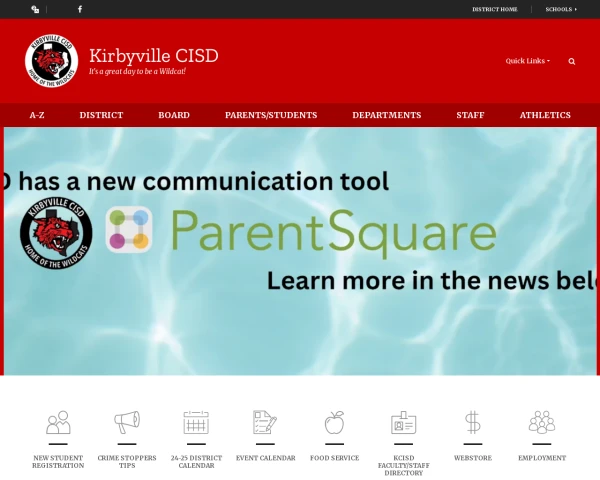Click the Food Service apple icon
This screenshot has height=480, width=600.
pyautogui.click(x=334, y=422)
